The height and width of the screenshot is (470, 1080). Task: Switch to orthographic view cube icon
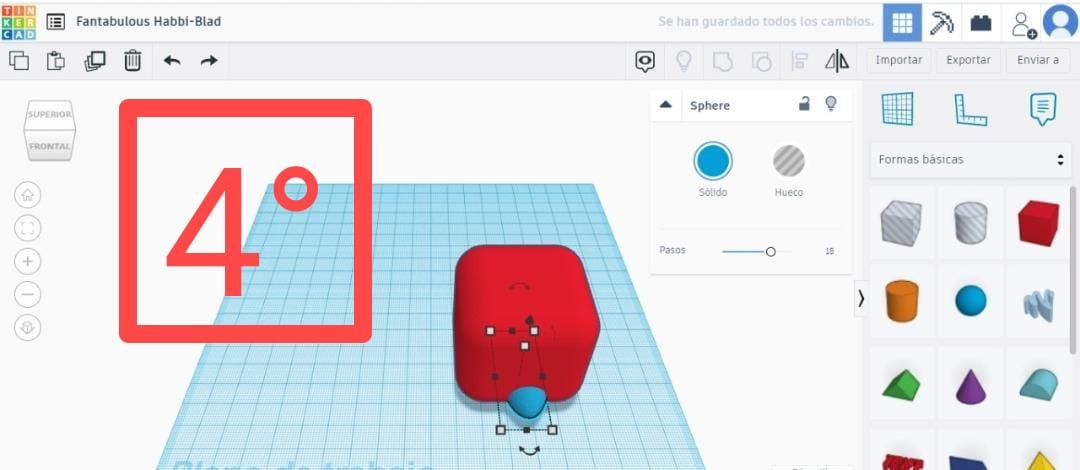tap(28, 327)
